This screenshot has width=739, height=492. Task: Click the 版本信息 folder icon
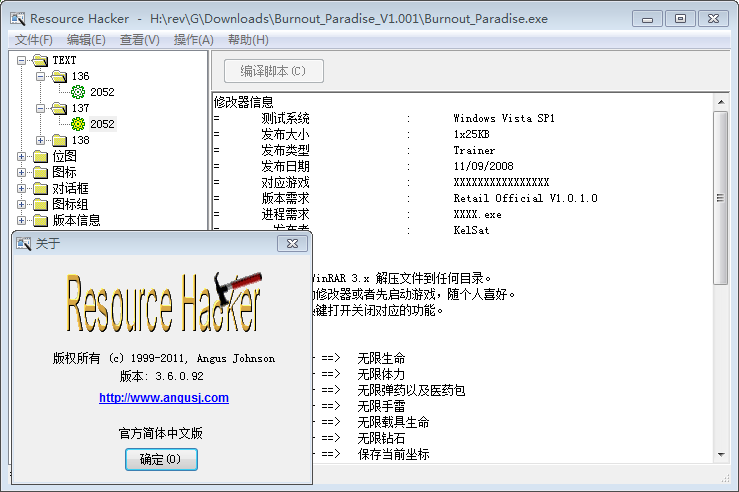[41, 221]
